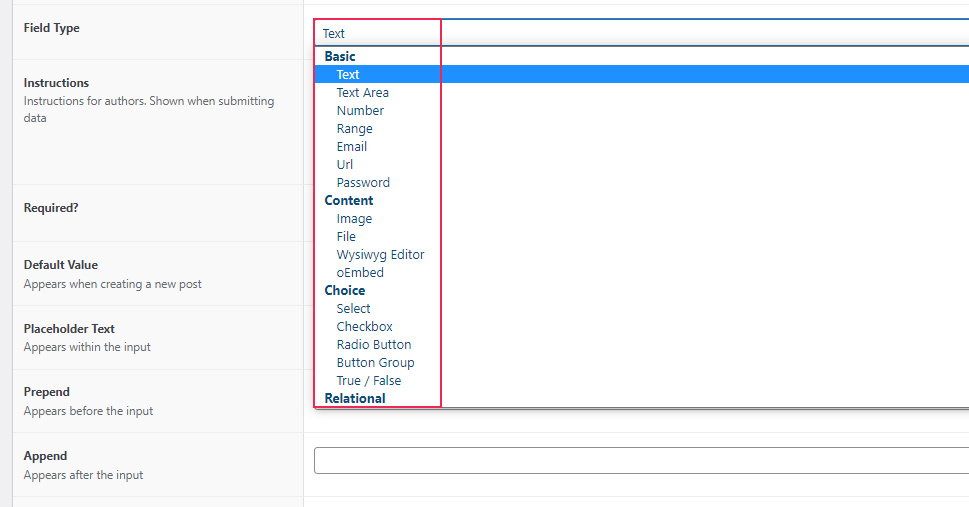Select Image under Content group
Screen dimensions: 969x507
(354, 218)
